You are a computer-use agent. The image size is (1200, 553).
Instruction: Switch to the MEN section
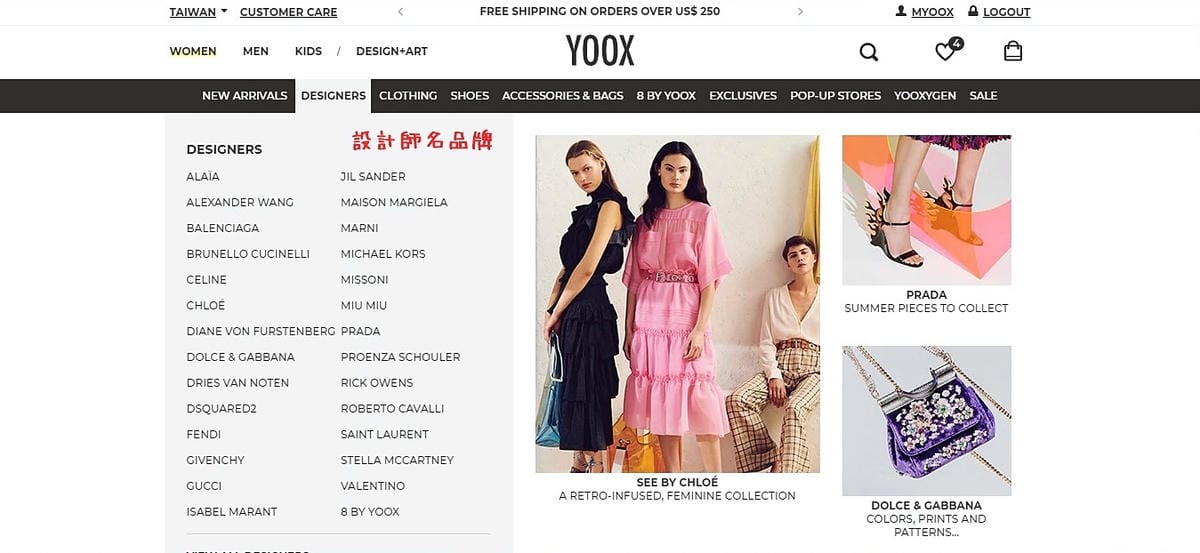[256, 51]
